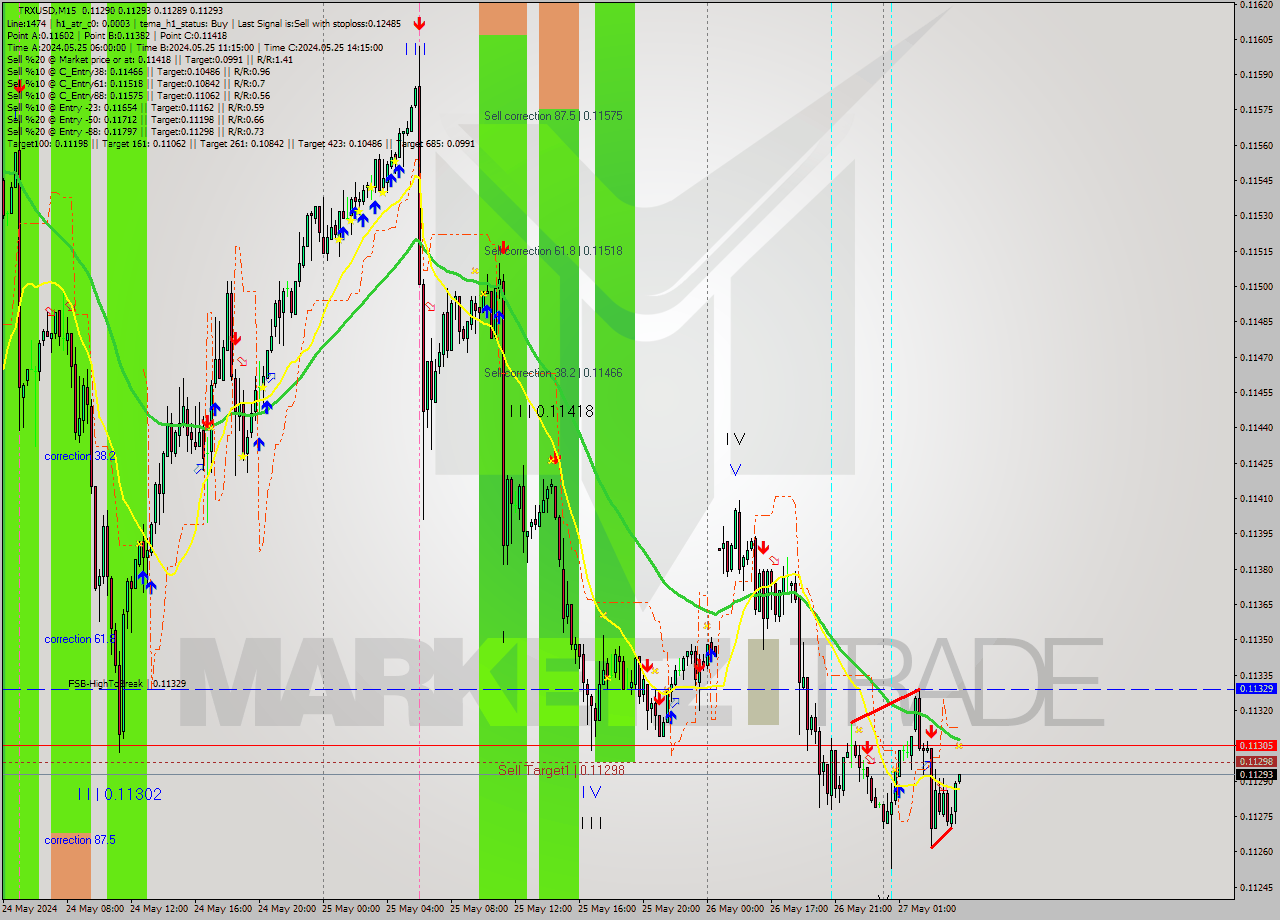The width and height of the screenshot is (1280, 920).
Task: Click '25 May 04:00' on time axis
Action: pyautogui.click(x=415, y=909)
